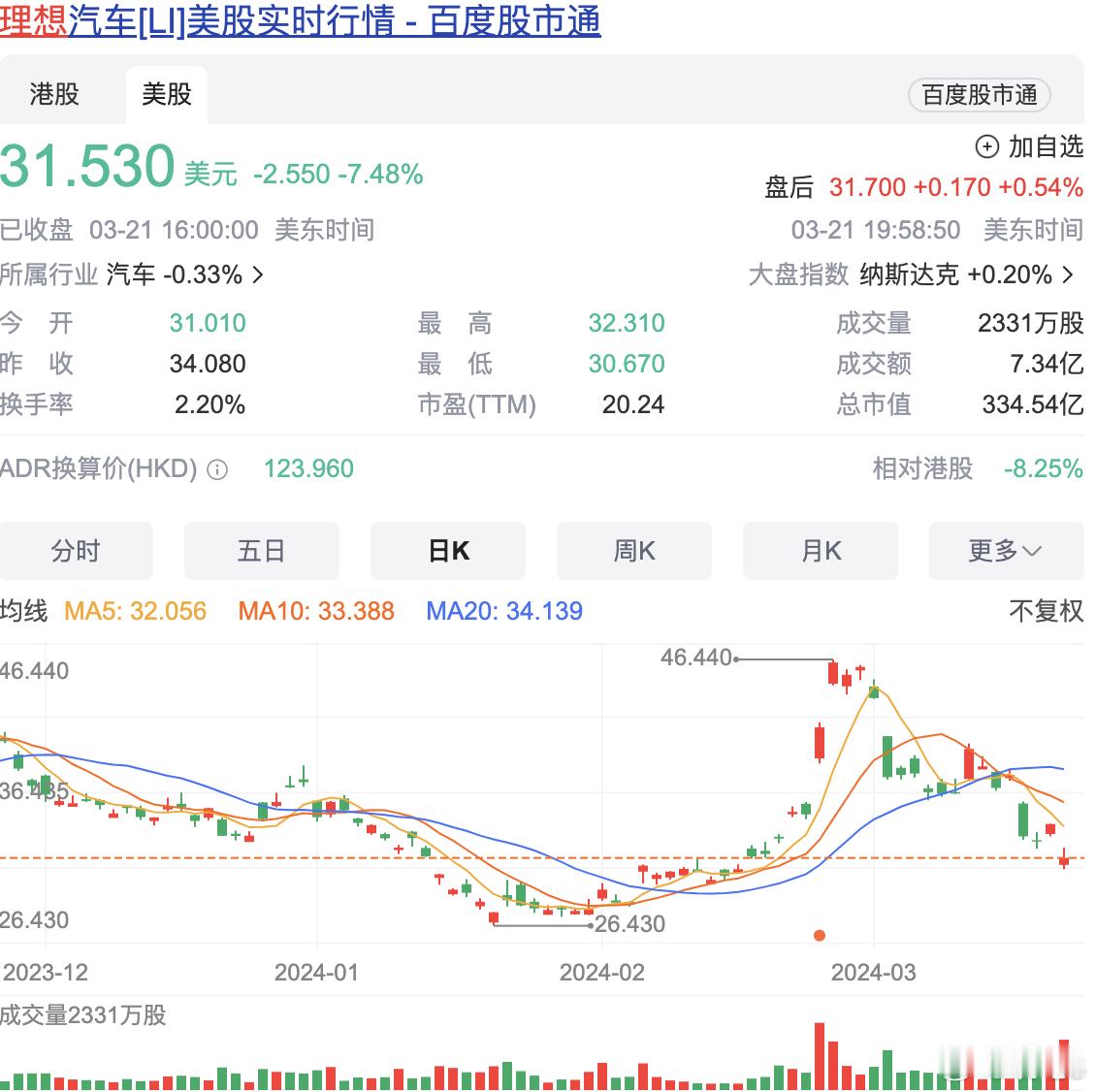Switch to the 港股 tab
The image size is (1096, 1092).
click(x=54, y=94)
